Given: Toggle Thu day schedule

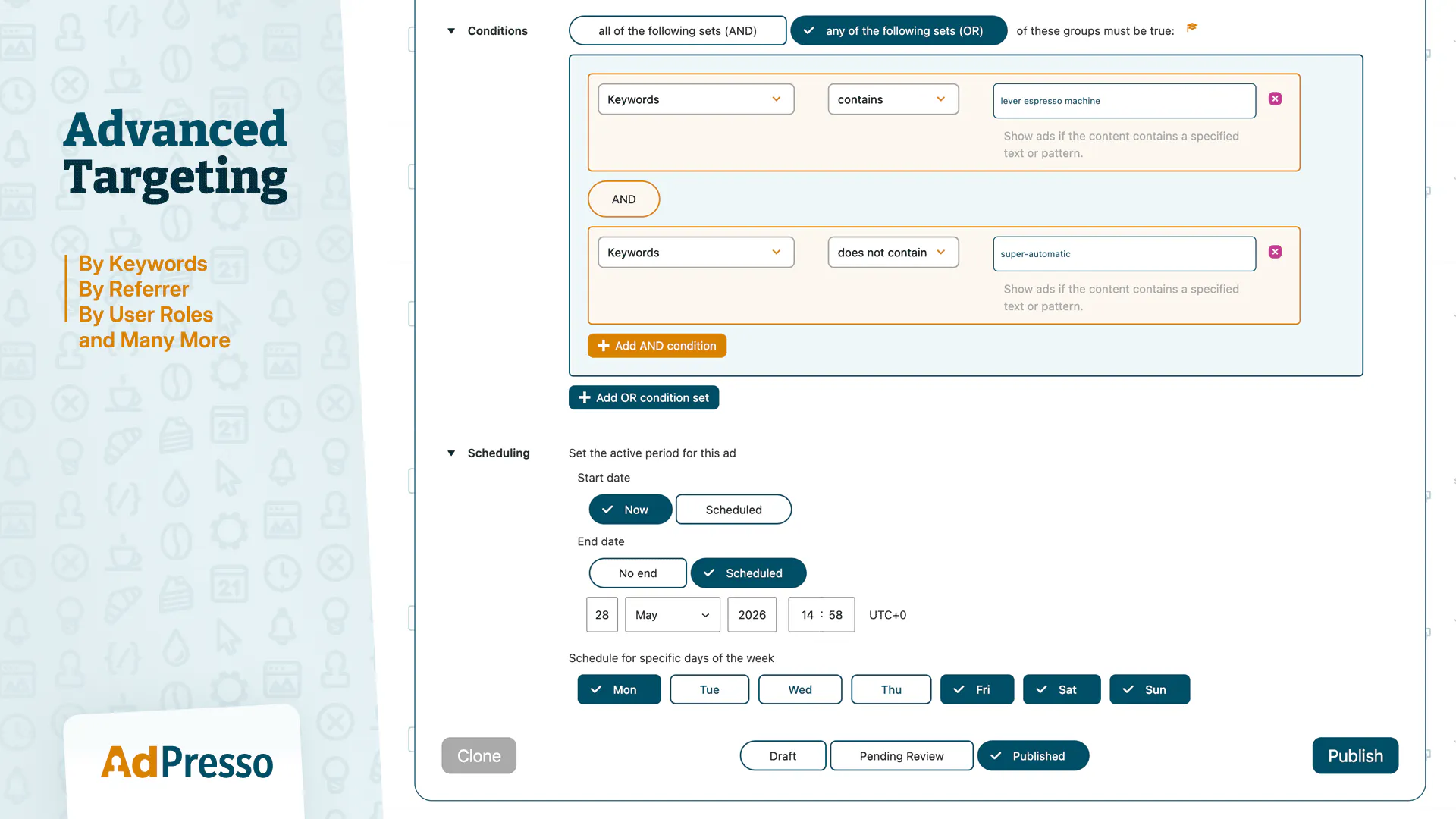Looking at the screenshot, I should click(891, 690).
